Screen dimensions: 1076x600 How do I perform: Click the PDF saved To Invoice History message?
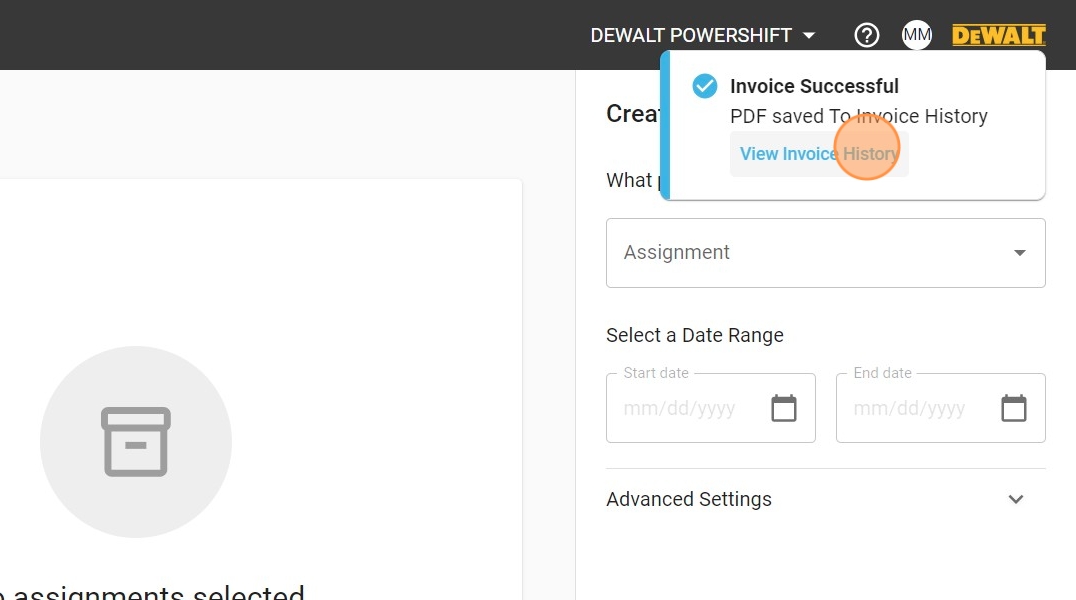[x=858, y=116]
